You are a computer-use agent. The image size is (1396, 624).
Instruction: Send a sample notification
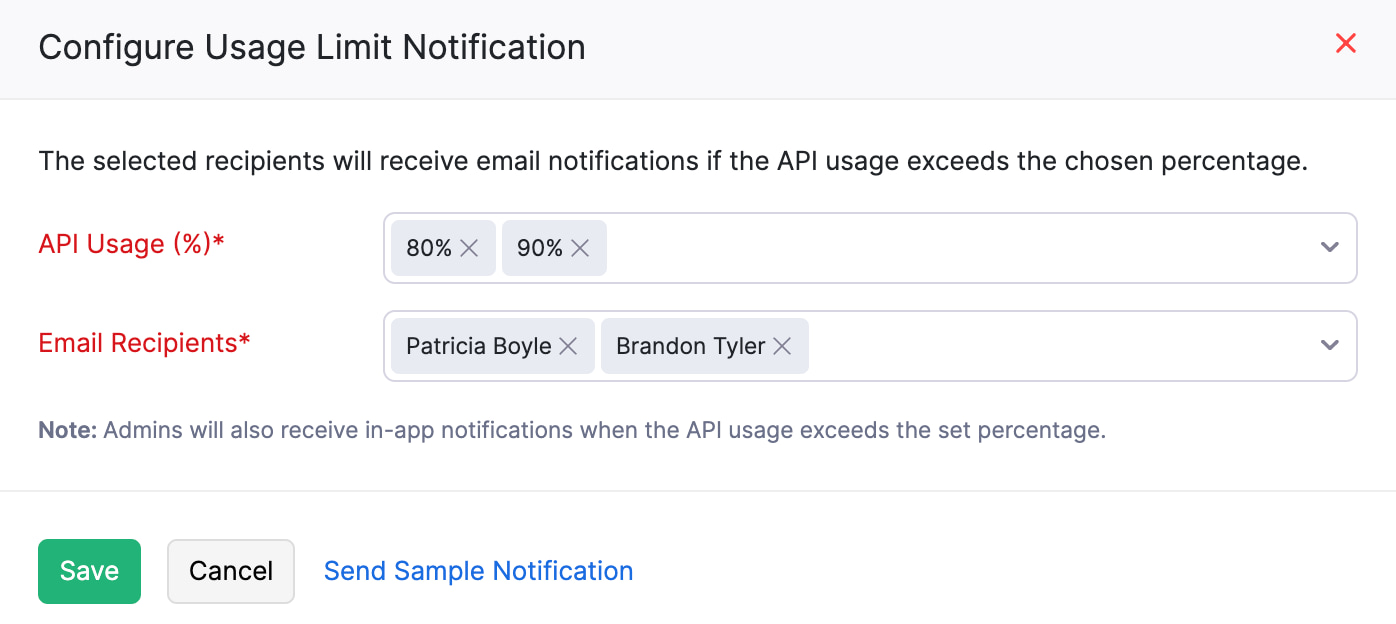coord(478,570)
